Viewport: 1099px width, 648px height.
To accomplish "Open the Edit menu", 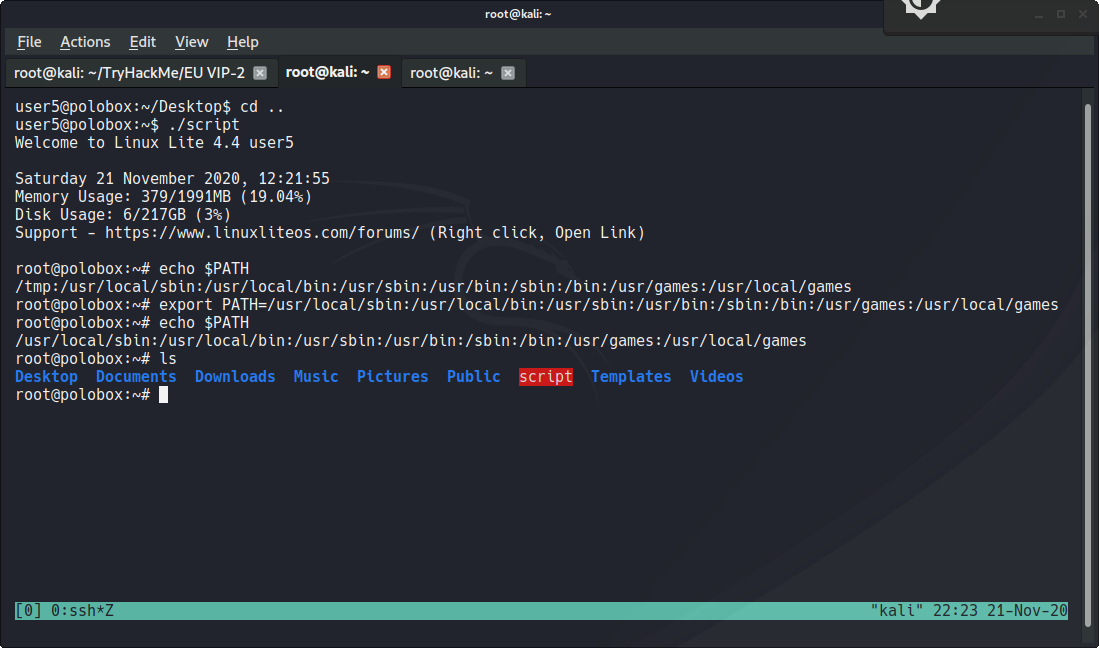I will [142, 42].
